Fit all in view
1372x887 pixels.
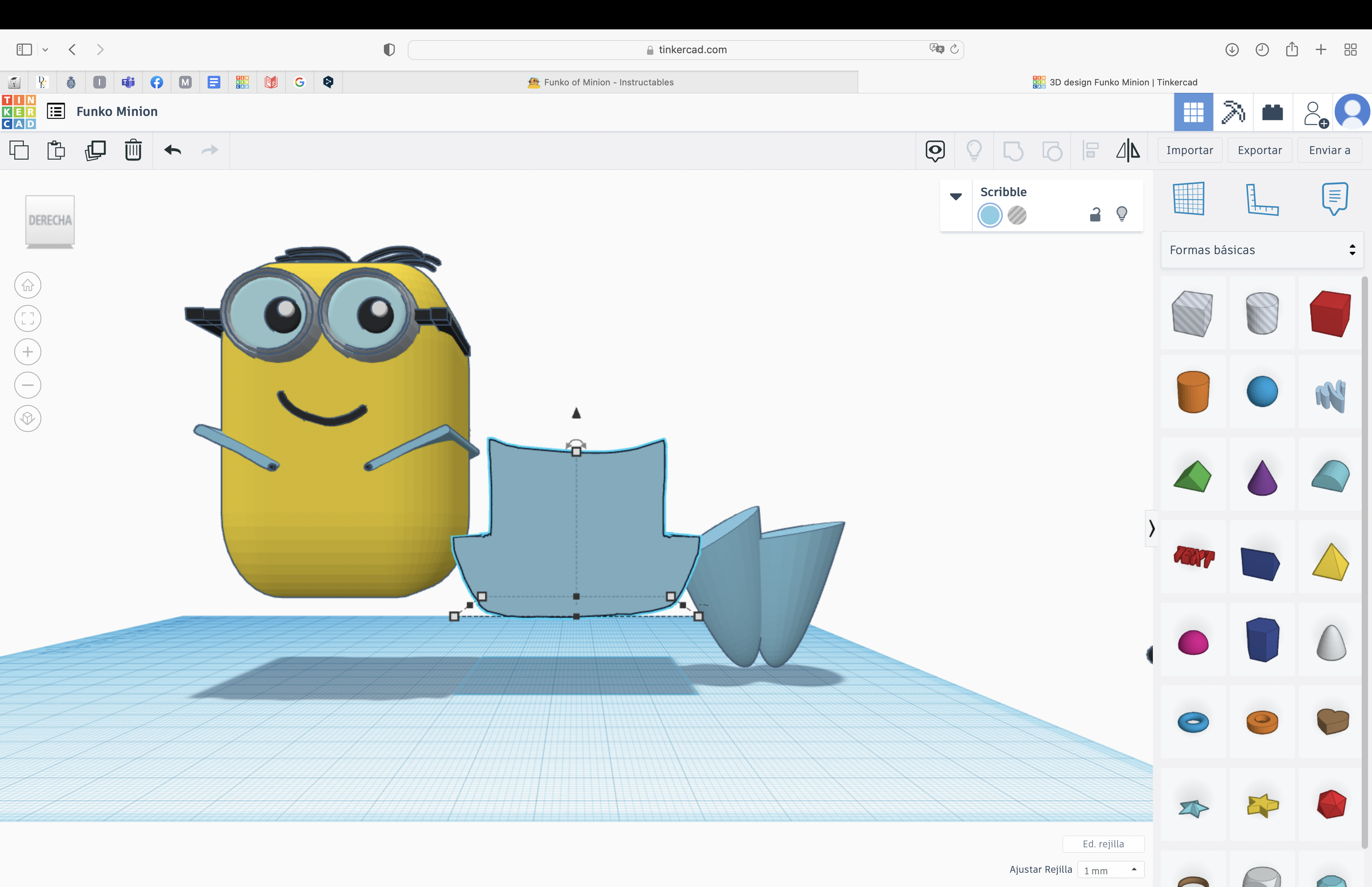28,318
